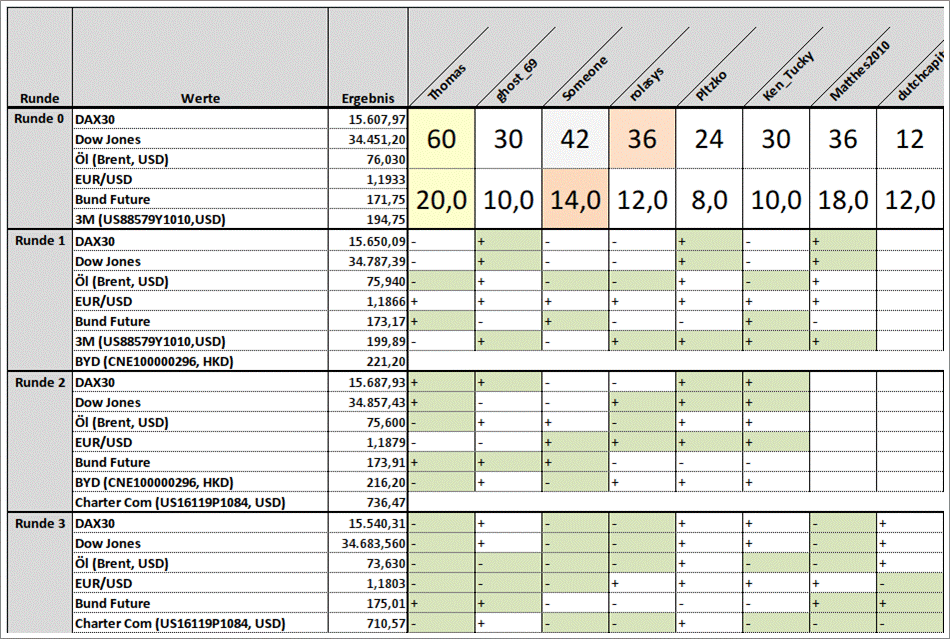Select Bund Future result 173,91
Image resolution: width=950 pixels, height=639 pixels.
[x=368, y=462]
